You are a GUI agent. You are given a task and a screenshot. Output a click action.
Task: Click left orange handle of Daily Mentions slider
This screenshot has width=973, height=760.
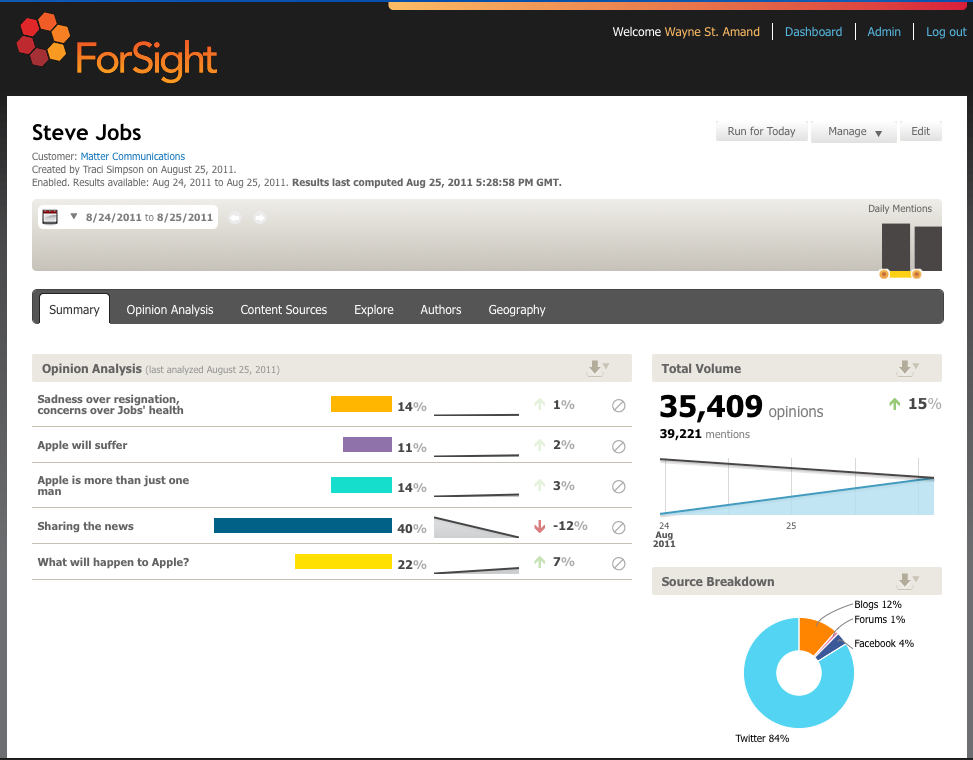(884, 274)
